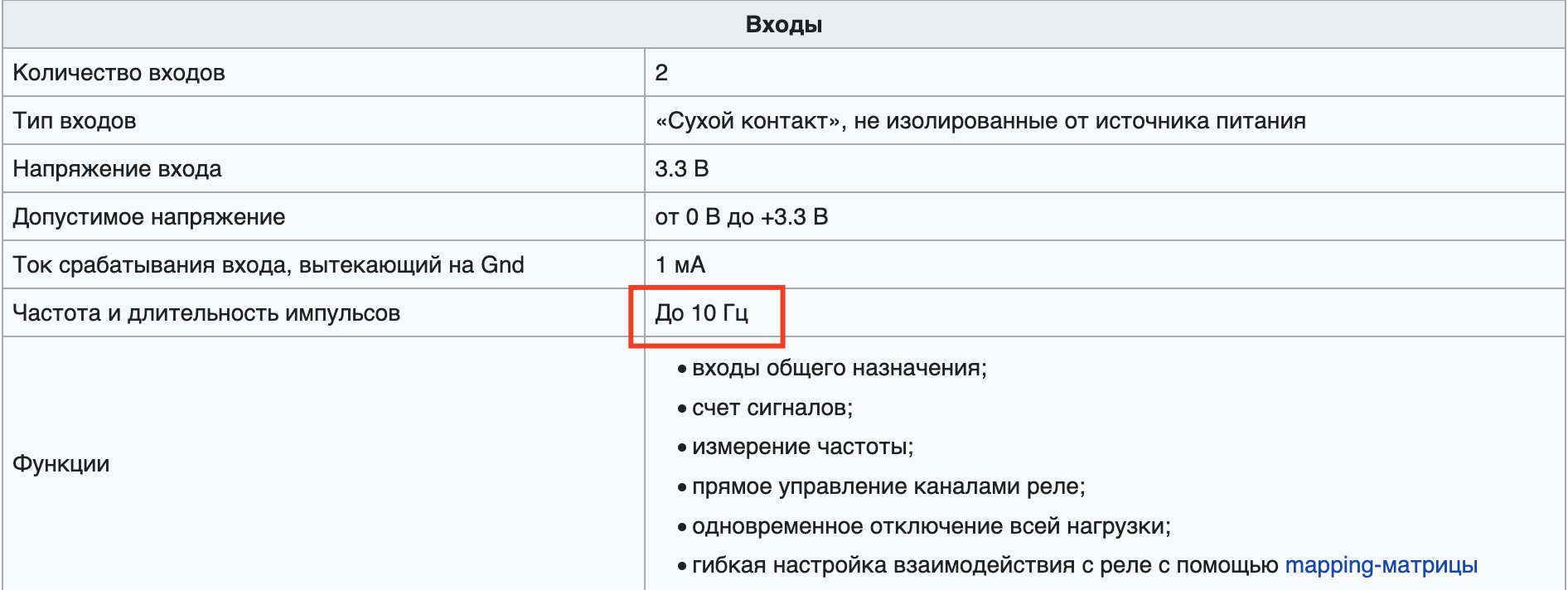This screenshot has height=590, width=1568.
Task: Click прямое управление каналами реле item
Action: (x=888, y=486)
